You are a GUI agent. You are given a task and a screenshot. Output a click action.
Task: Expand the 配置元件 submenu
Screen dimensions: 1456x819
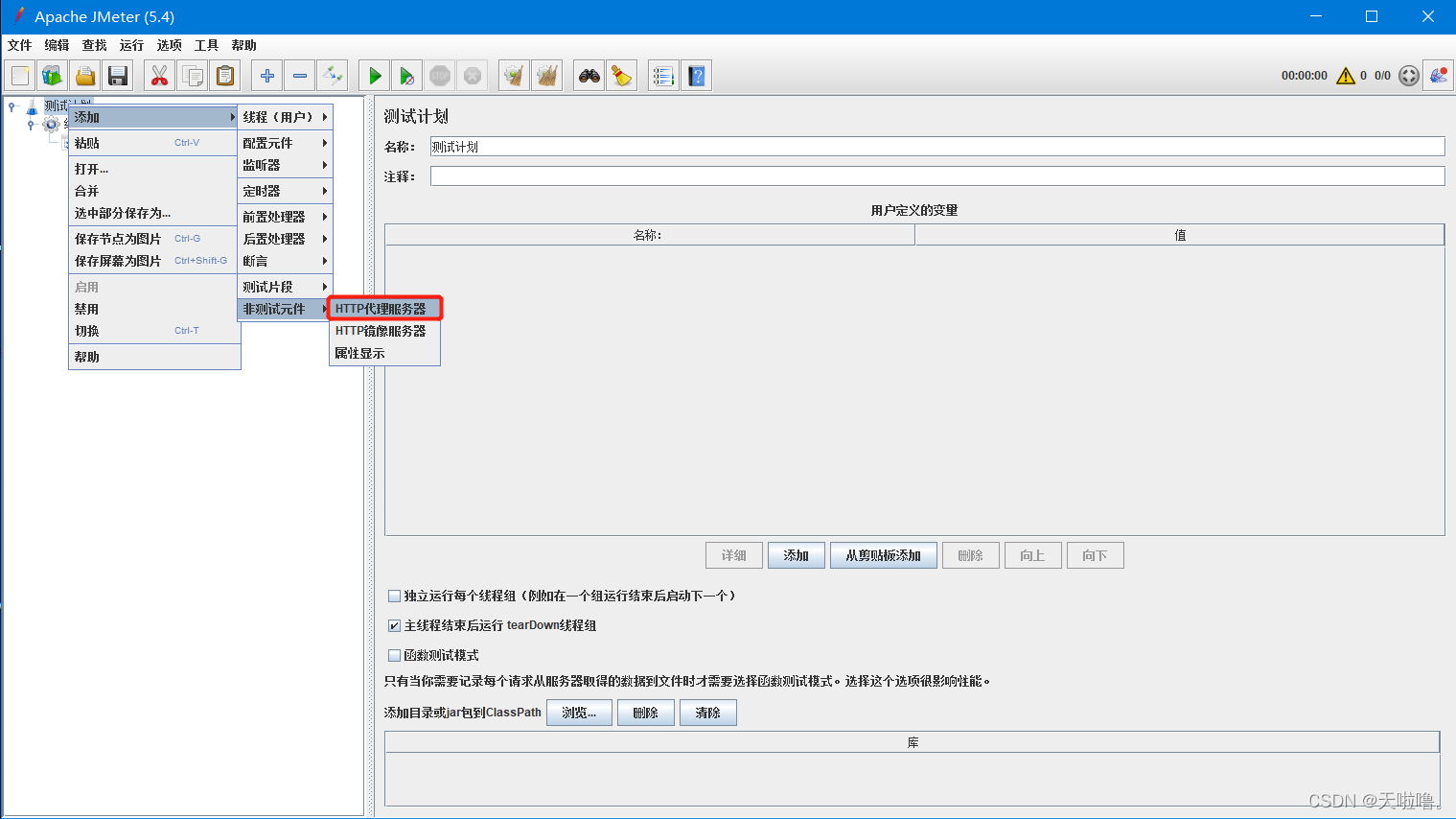click(x=285, y=143)
